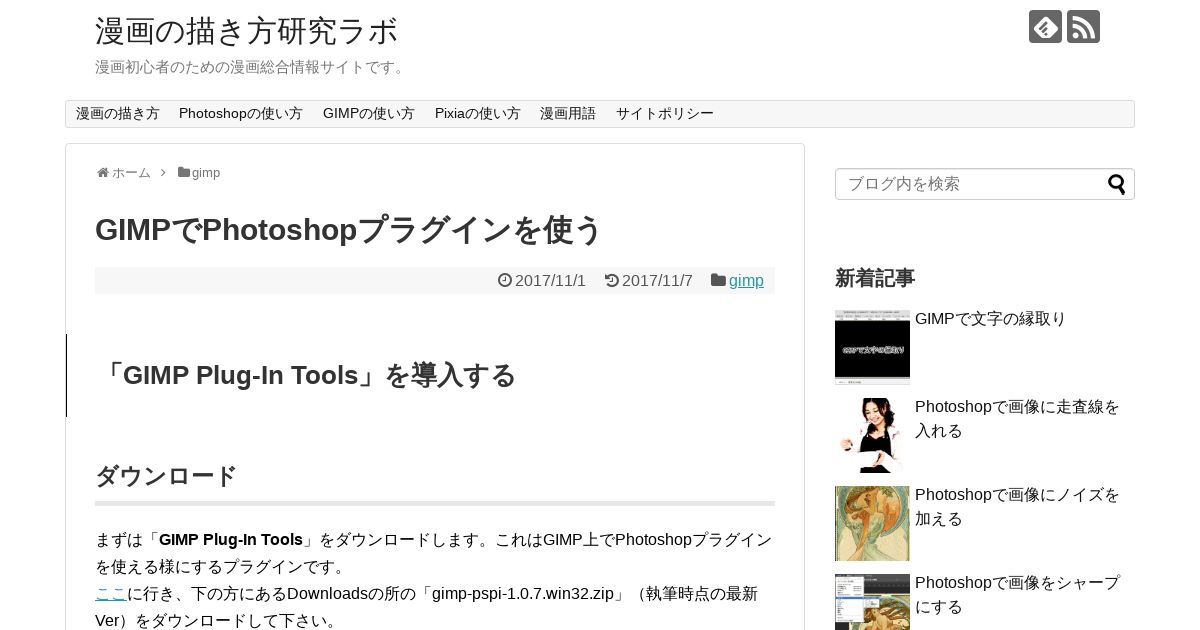Click thumbnail for シャープにする article

(x=872, y=602)
